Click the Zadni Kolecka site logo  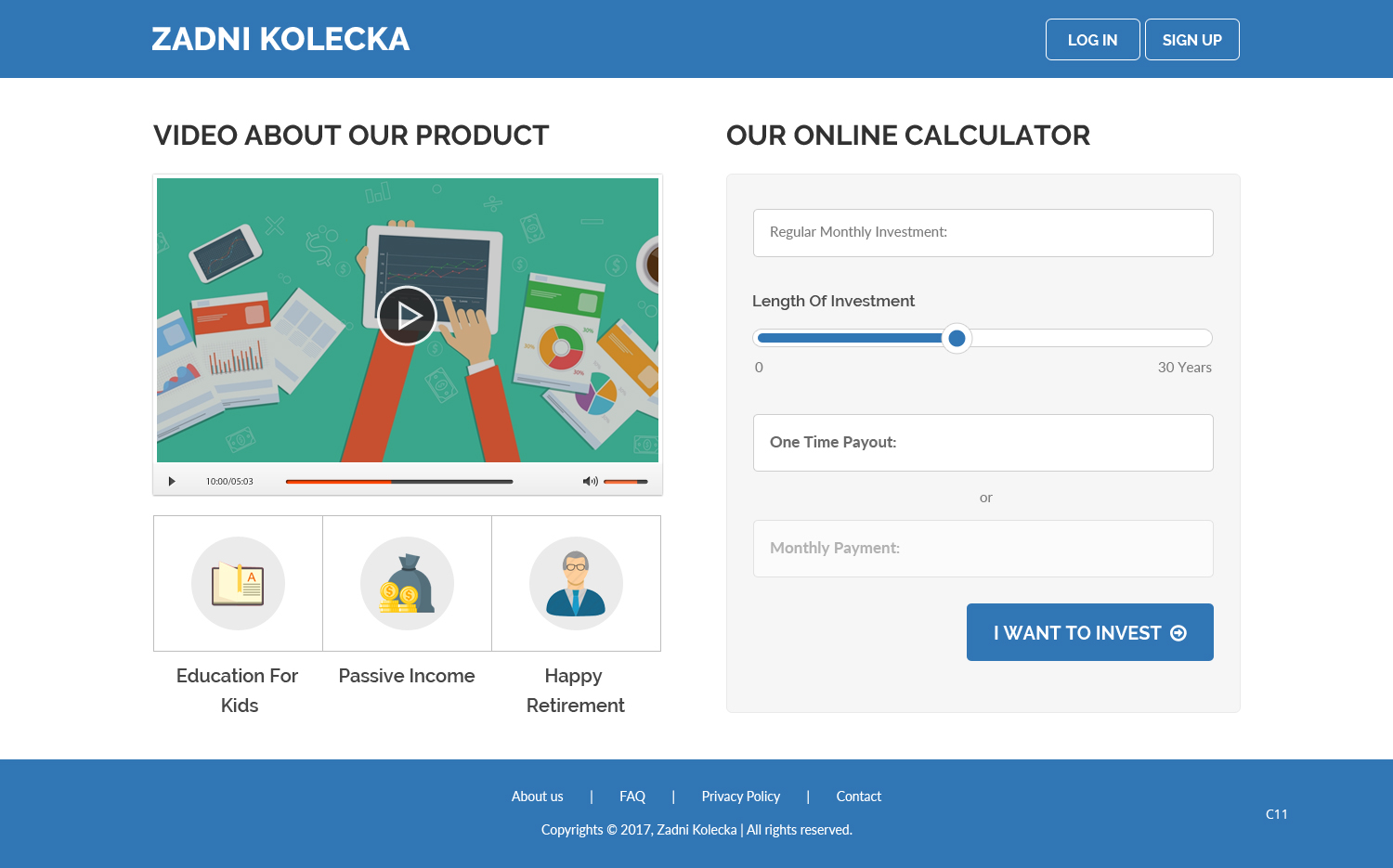pos(280,39)
